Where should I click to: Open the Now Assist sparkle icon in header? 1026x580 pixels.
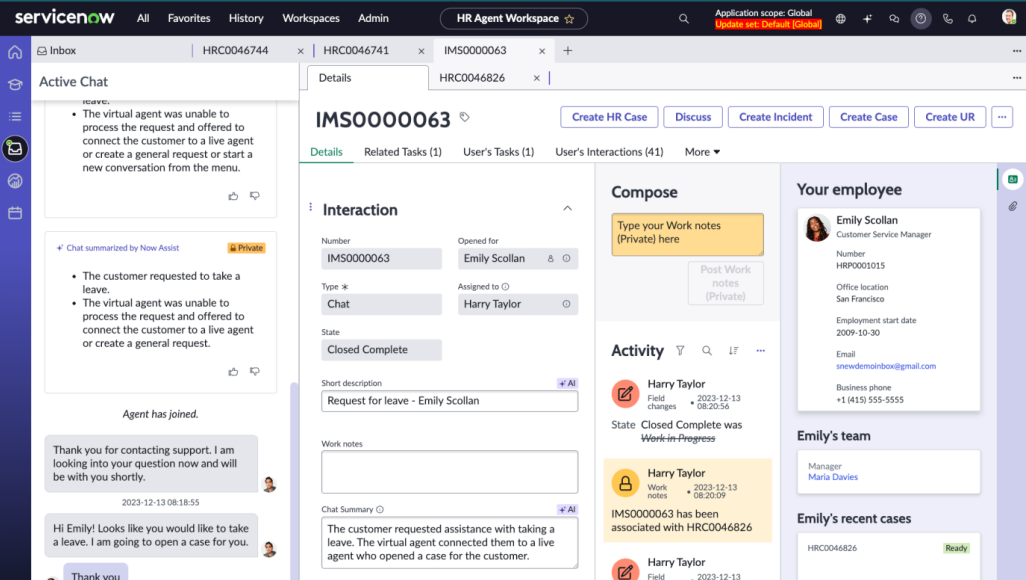pos(867,18)
